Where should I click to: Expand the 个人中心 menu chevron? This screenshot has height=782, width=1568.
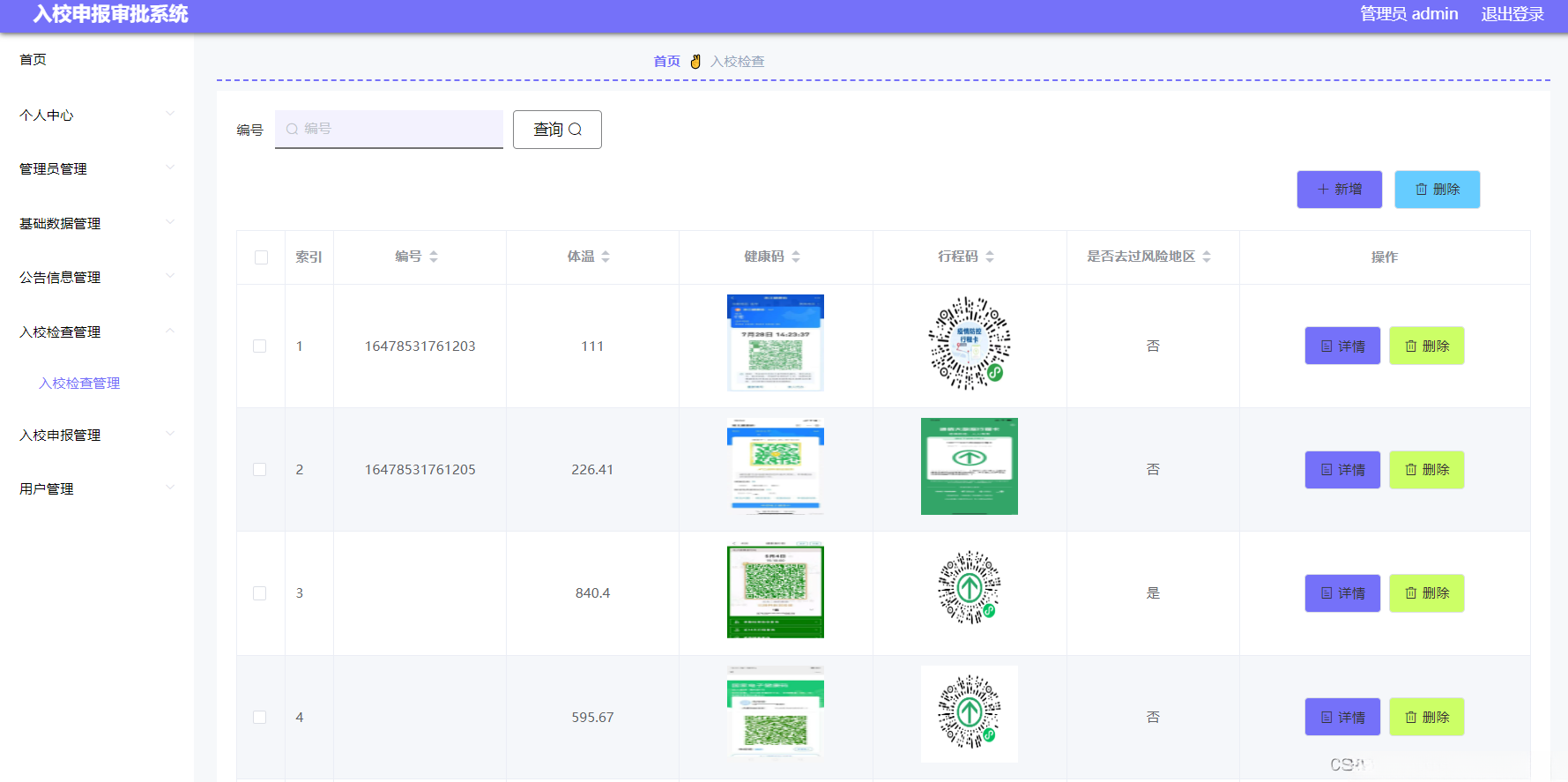[x=170, y=114]
